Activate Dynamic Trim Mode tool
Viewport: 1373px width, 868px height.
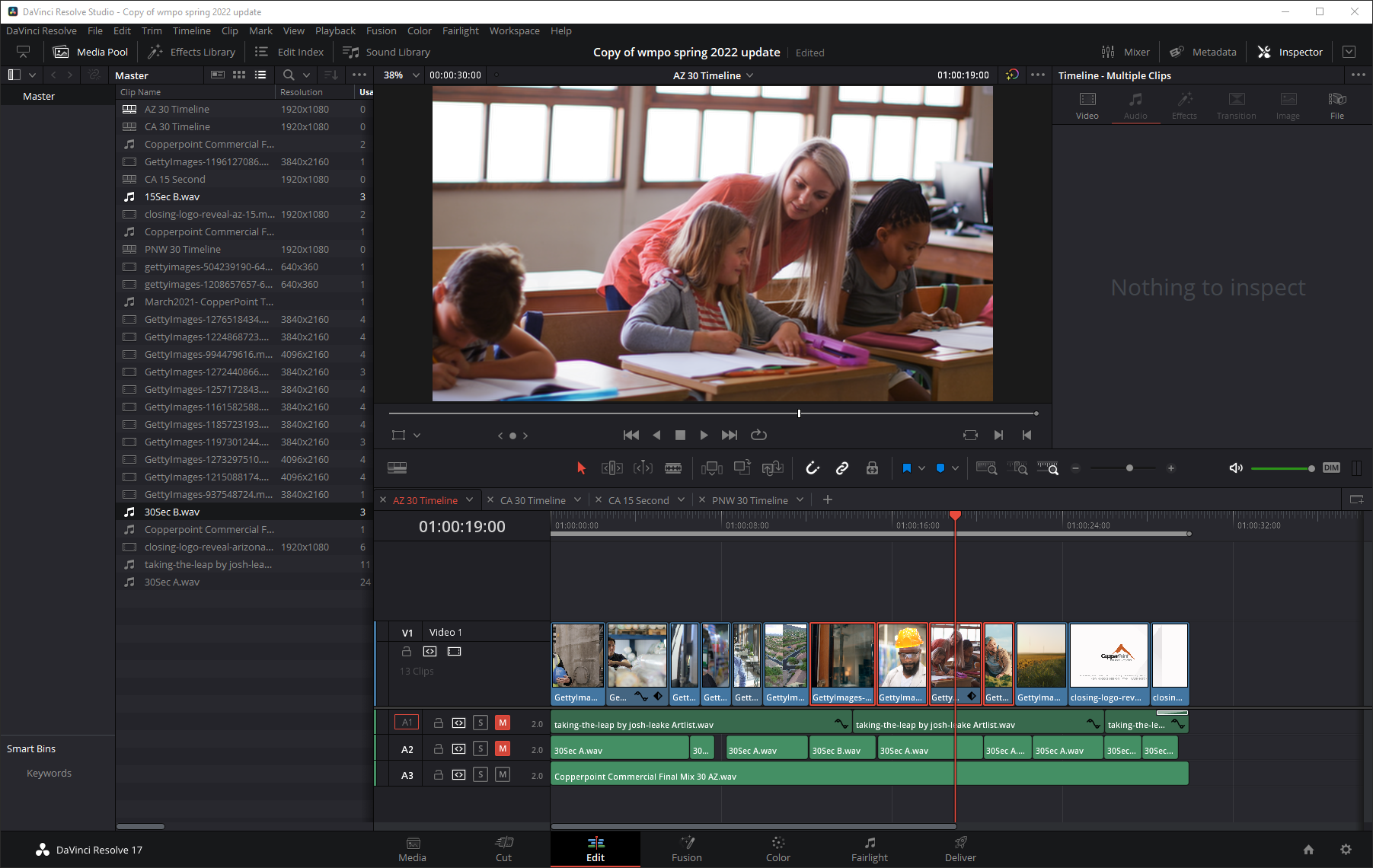coord(643,468)
